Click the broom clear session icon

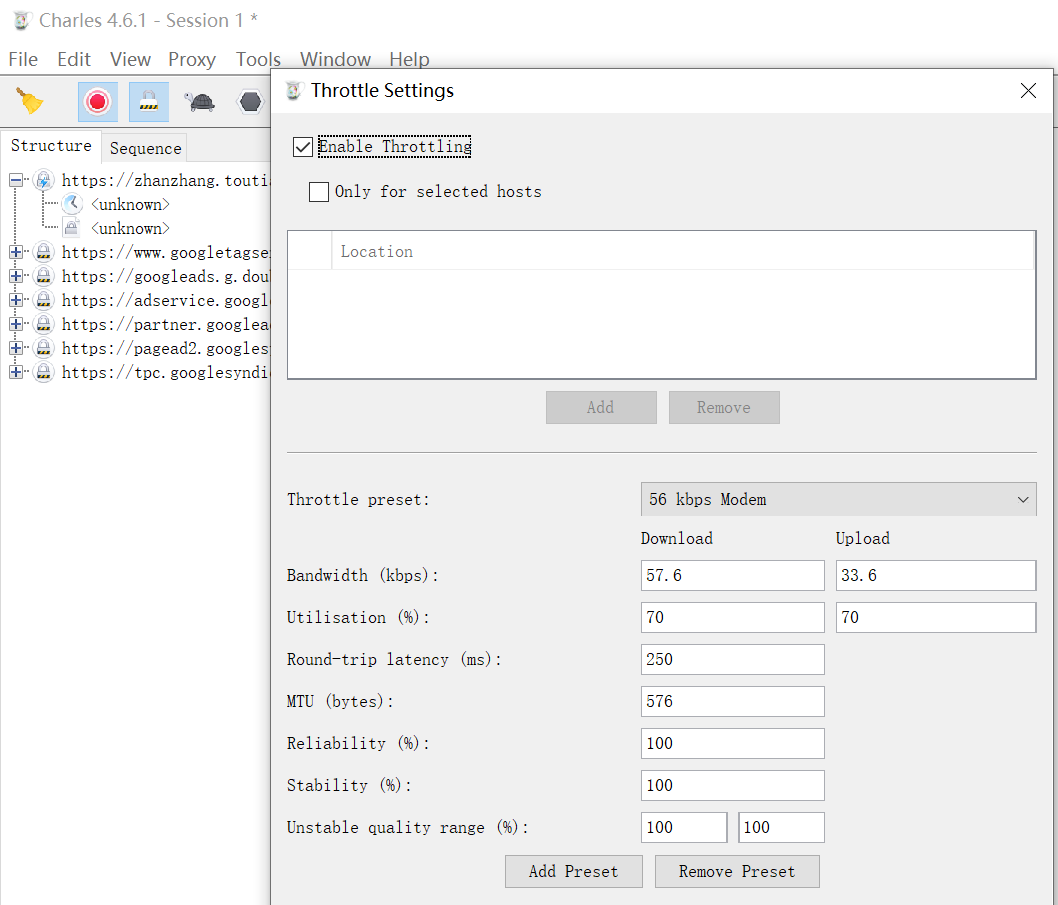29,102
